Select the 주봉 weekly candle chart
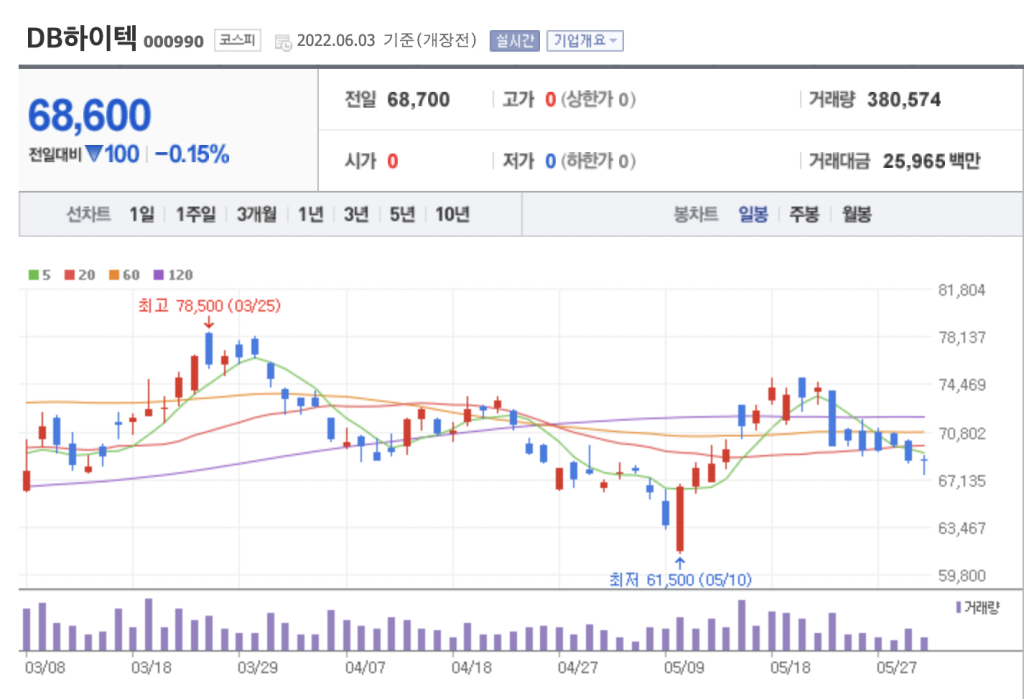This screenshot has width=1024, height=699. coord(804,214)
